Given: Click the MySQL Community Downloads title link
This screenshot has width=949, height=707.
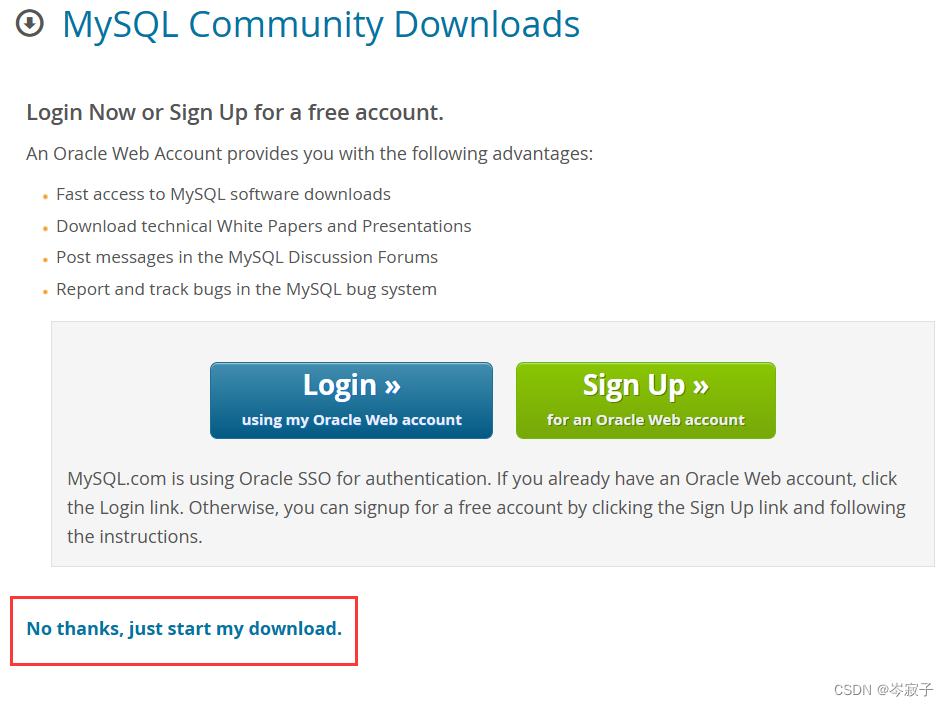Looking at the screenshot, I should (321, 25).
